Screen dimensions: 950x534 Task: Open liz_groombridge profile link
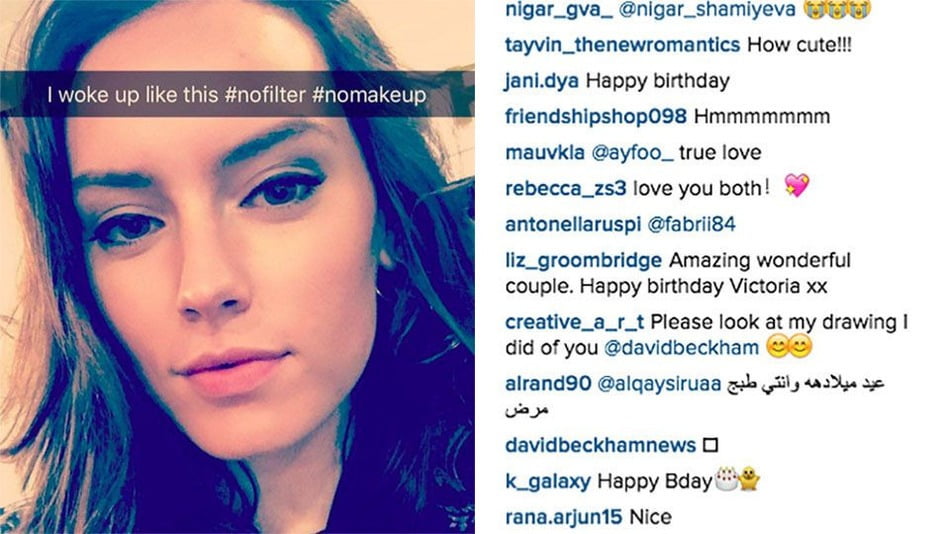pyautogui.click(x=583, y=261)
